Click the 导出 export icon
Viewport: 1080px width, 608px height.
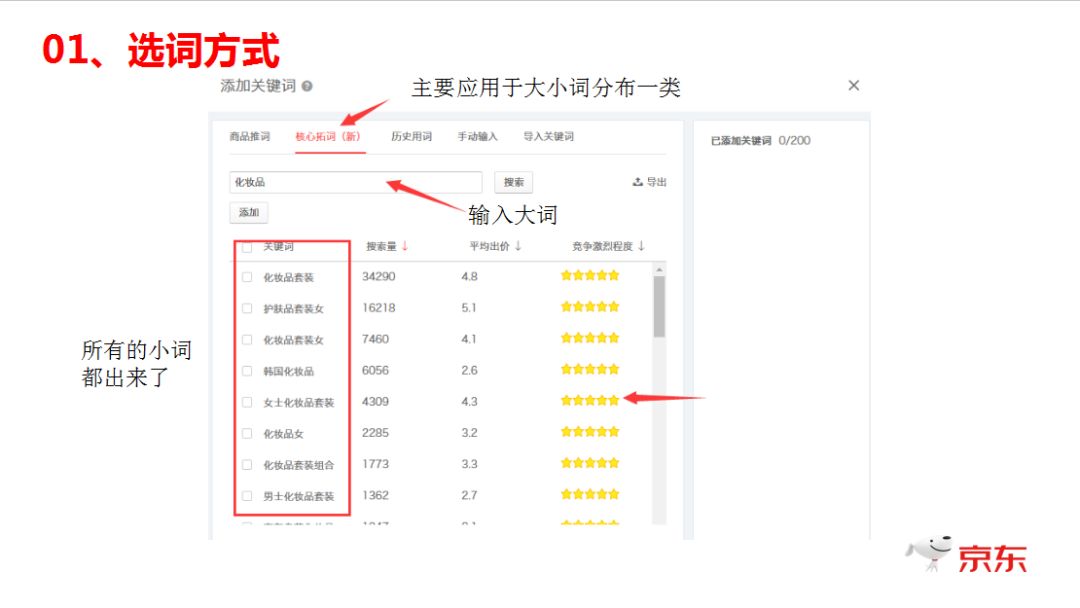click(x=638, y=182)
